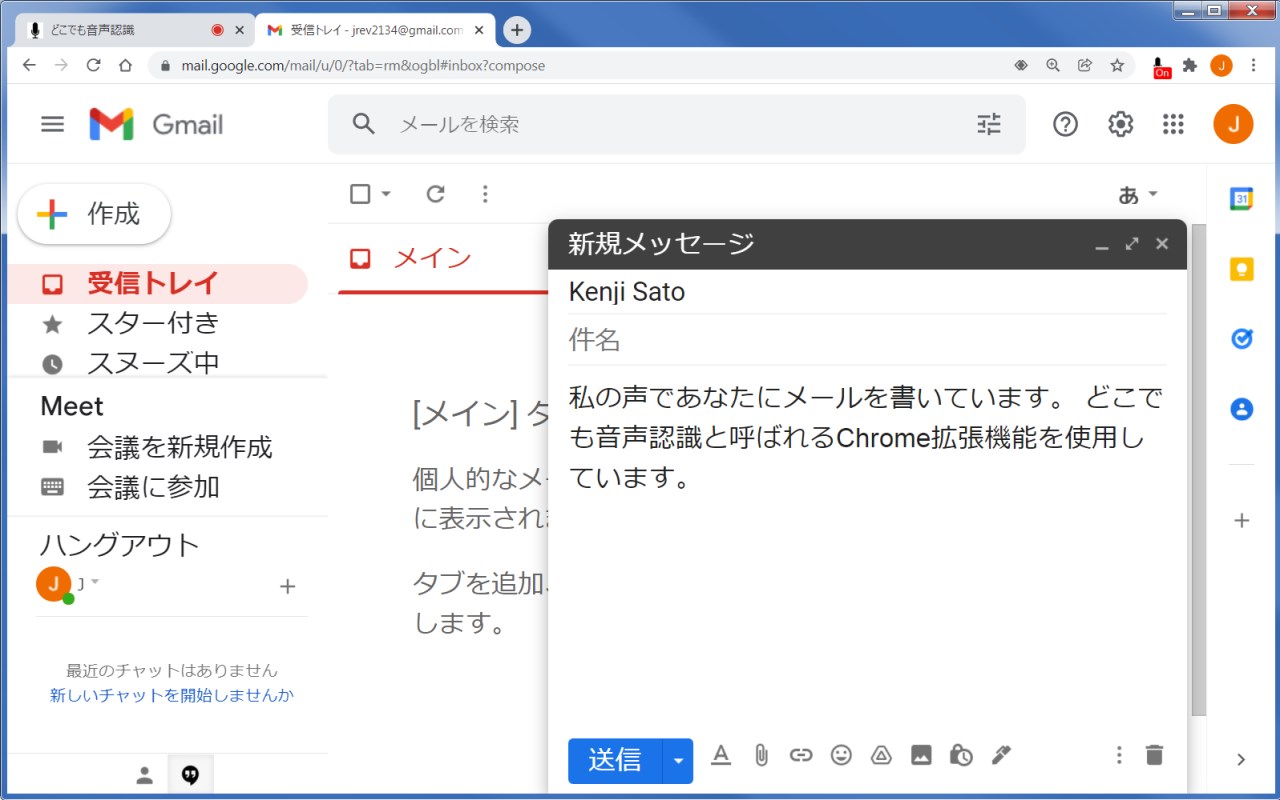Go to Chrome home page

125,65
